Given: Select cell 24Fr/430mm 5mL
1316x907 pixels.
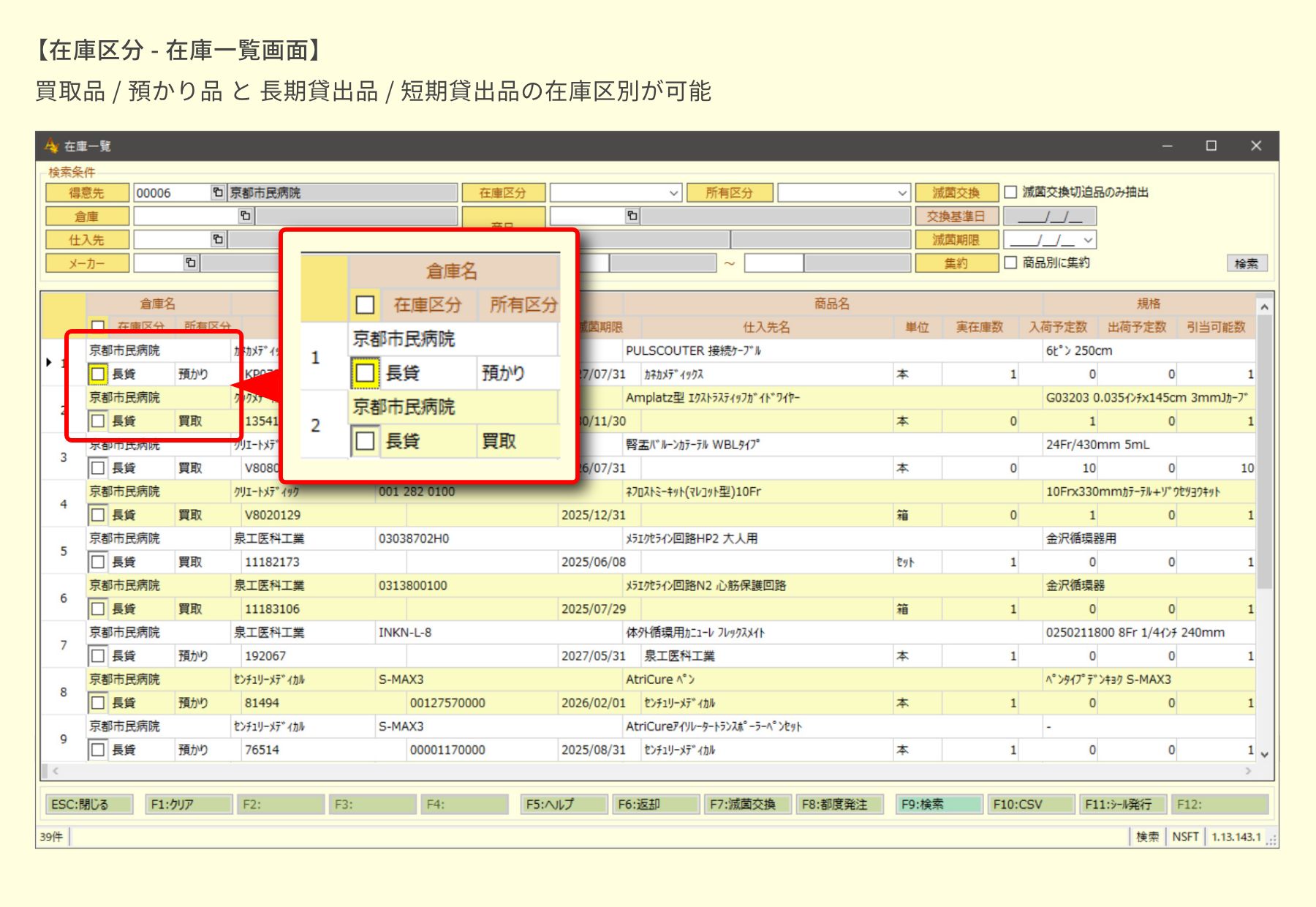Looking at the screenshot, I should click(1149, 445).
